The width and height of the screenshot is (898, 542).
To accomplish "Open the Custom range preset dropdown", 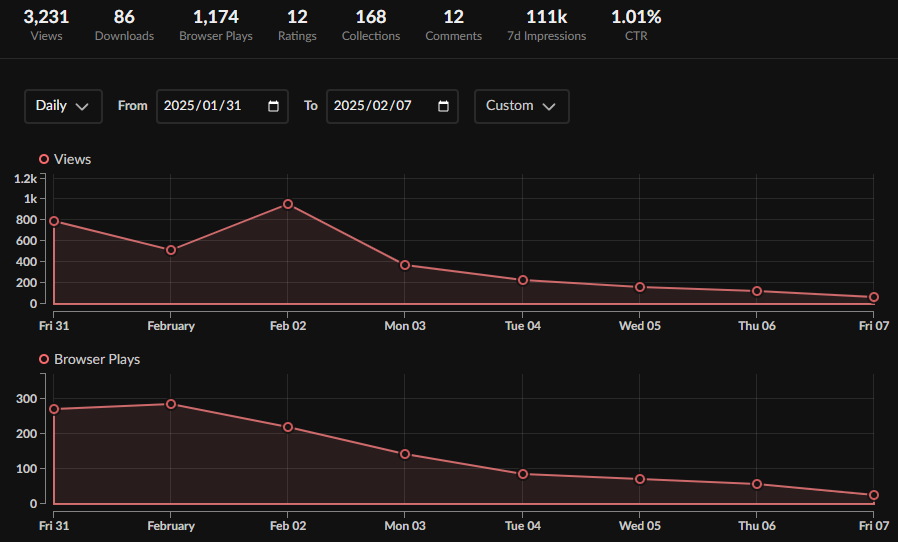I will 521,106.
